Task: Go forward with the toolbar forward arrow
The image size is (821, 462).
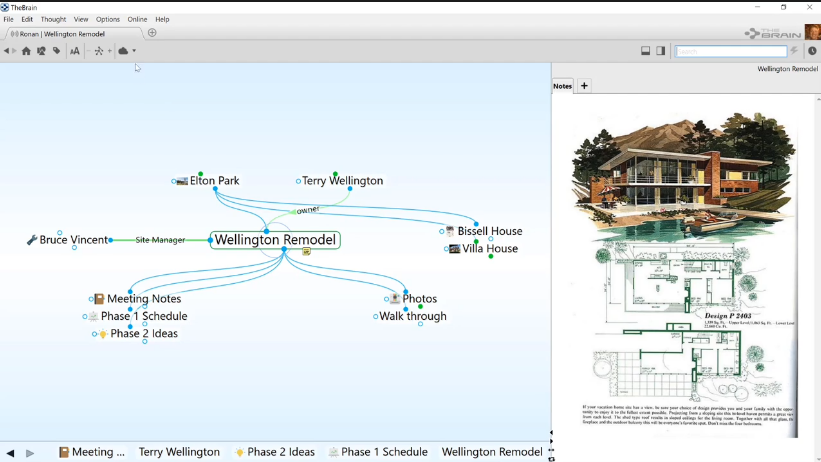Action: point(14,51)
